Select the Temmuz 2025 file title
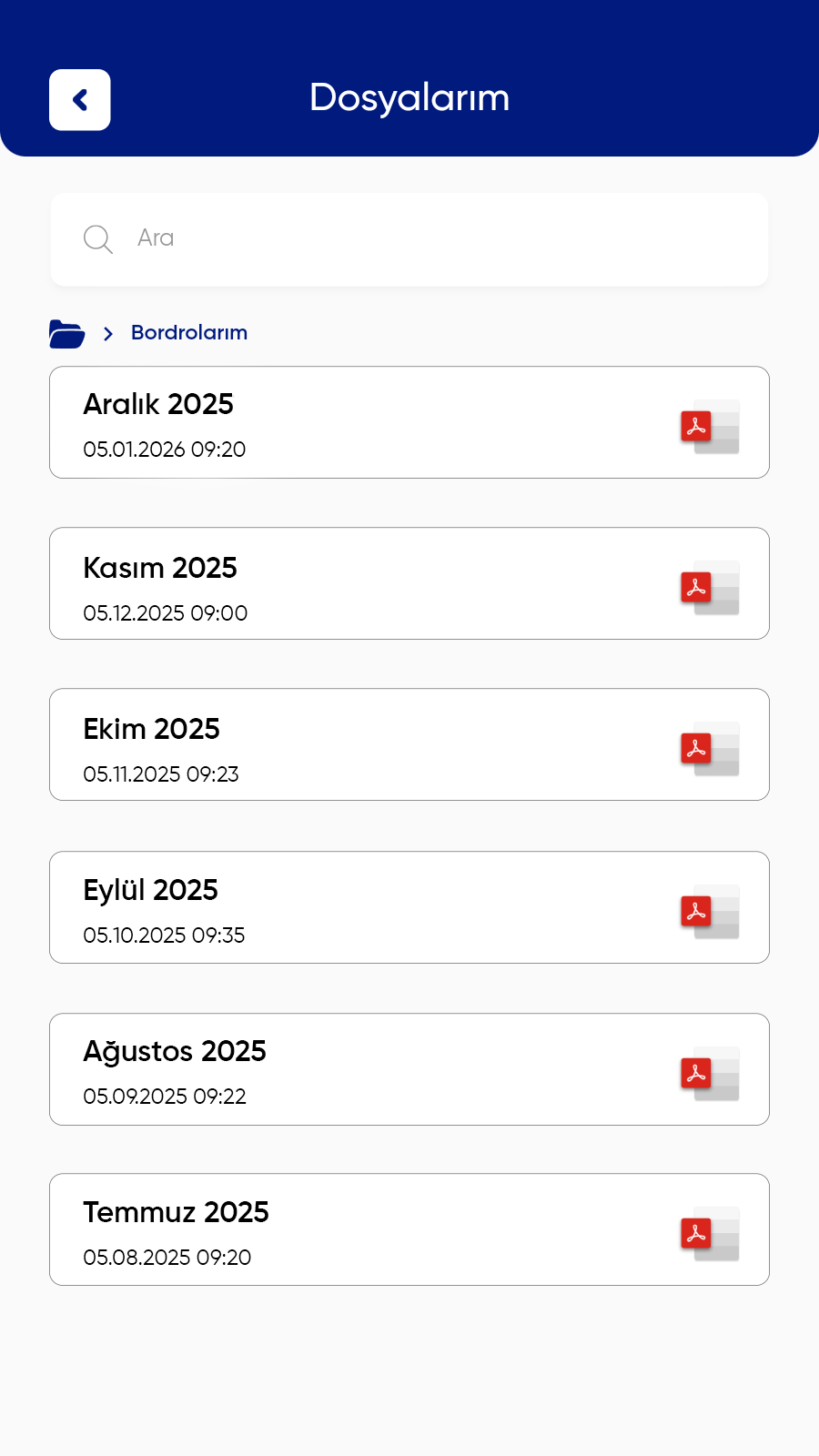The image size is (819, 1456). (x=177, y=1212)
